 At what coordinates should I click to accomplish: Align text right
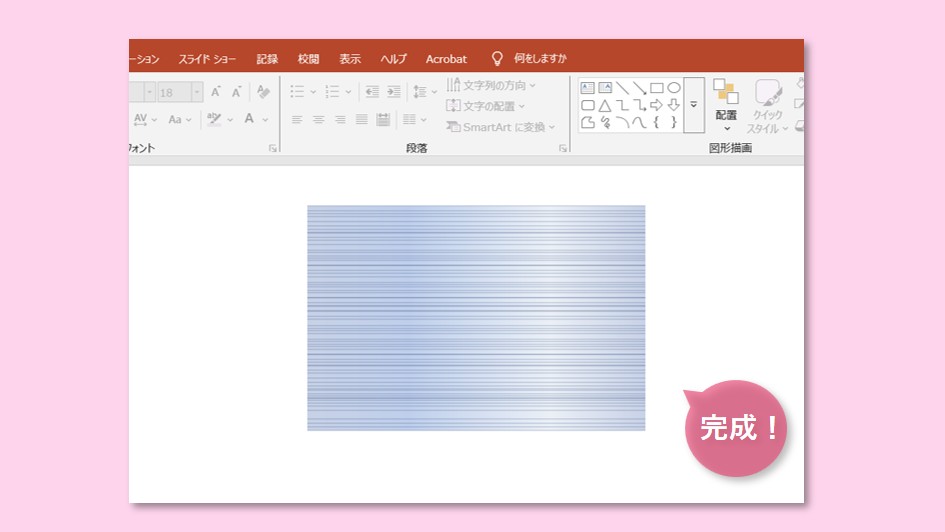[x=340, y=119]
